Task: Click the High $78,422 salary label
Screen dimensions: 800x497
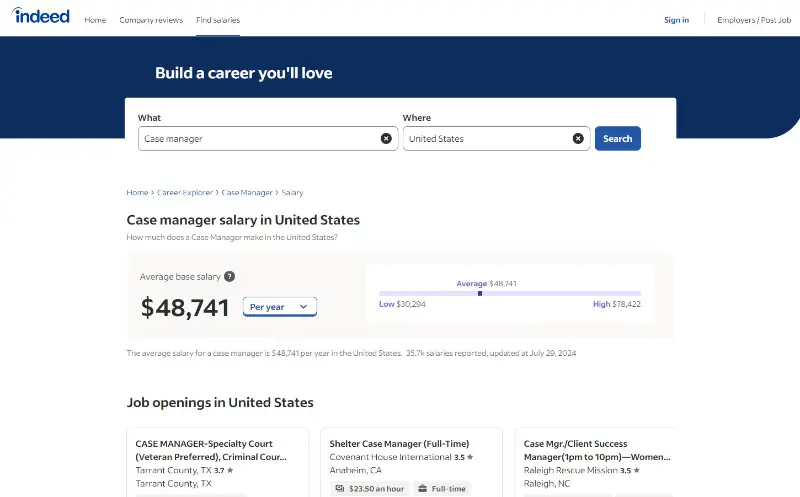Action: [617, 304]
